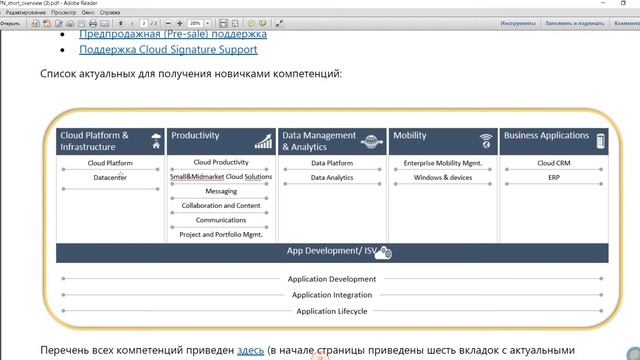
Task: Click the globe data analytics icon
Action: click(x=372, y=141)
